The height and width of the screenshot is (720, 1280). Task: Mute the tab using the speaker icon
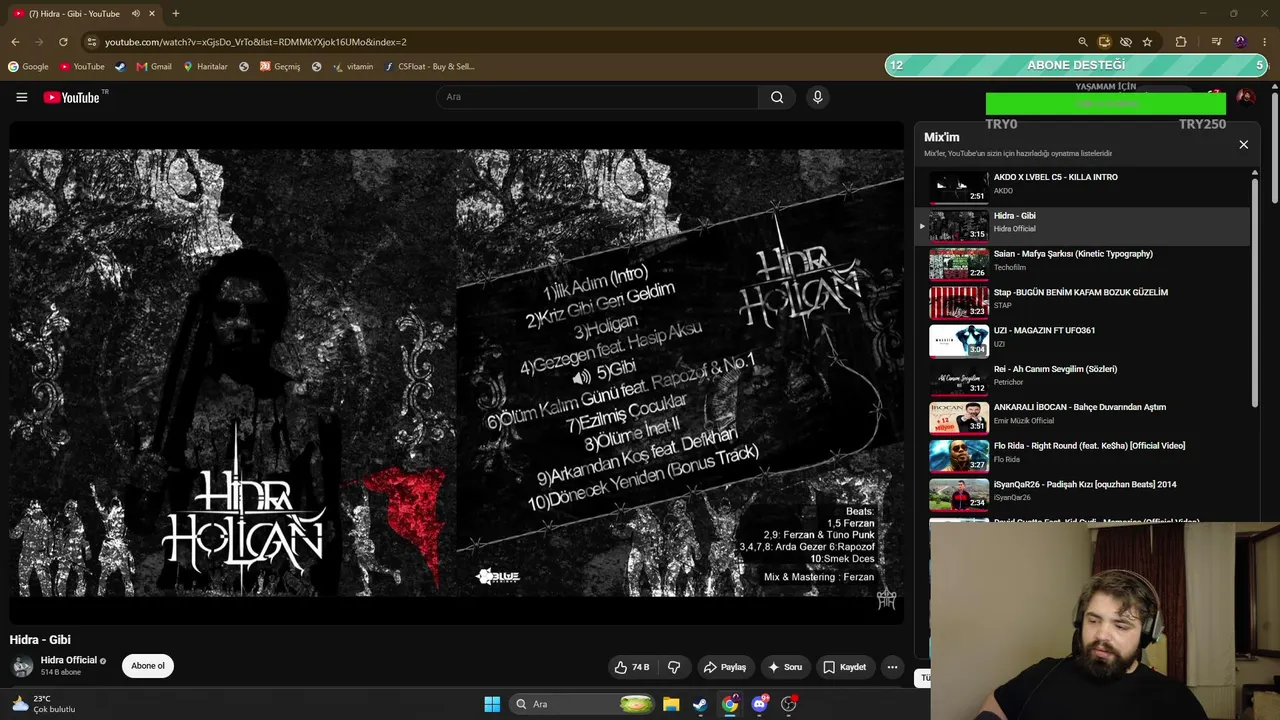tap(136, 14)
